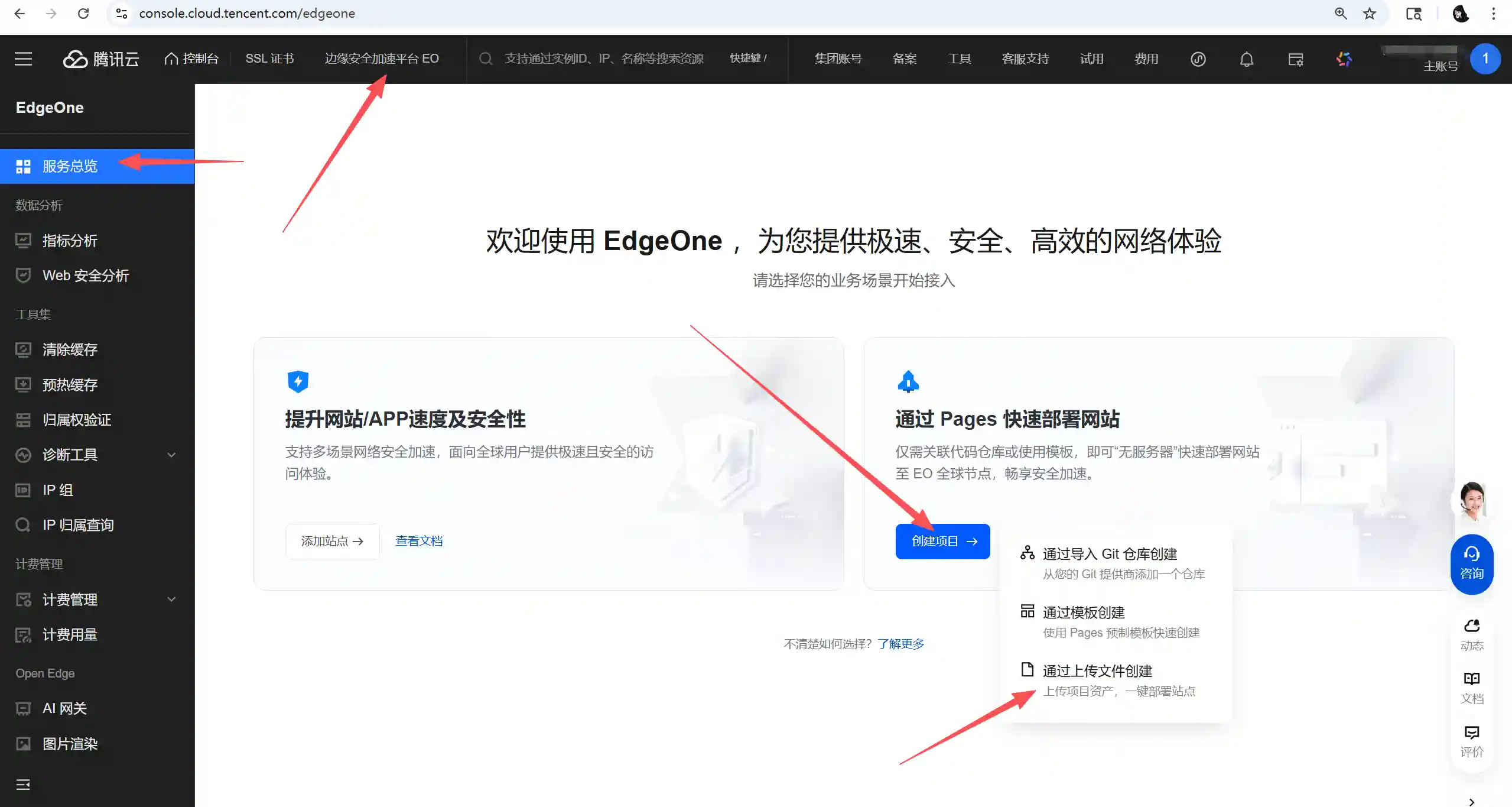Select 服务总览 in sidebar
Screen dimensions: 1512x807
[x=97, y=166]
